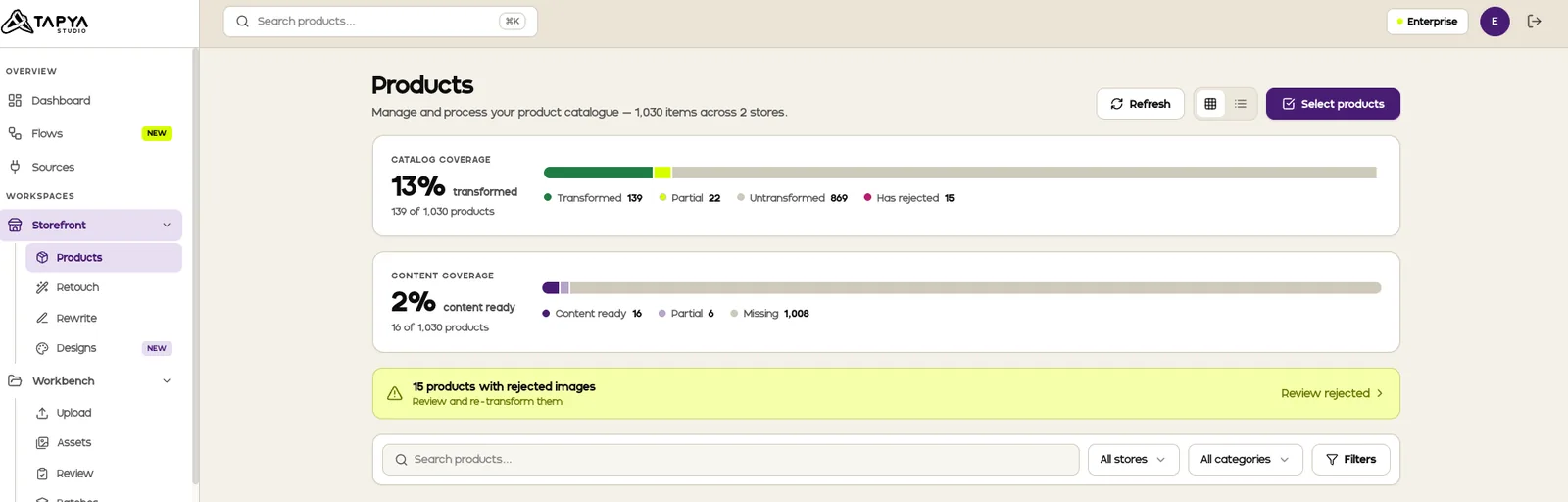
Task: Click the sidebar scrollbar
Action: [196, 267]
